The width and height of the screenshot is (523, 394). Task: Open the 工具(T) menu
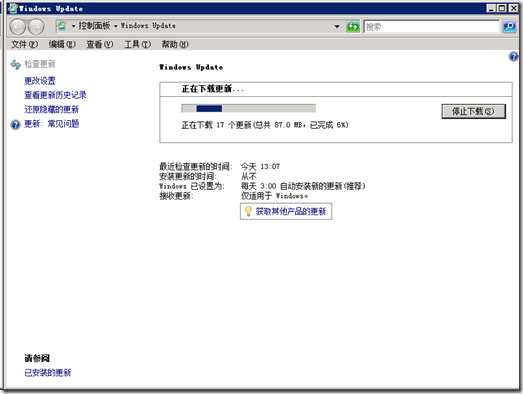pos(137,44)
